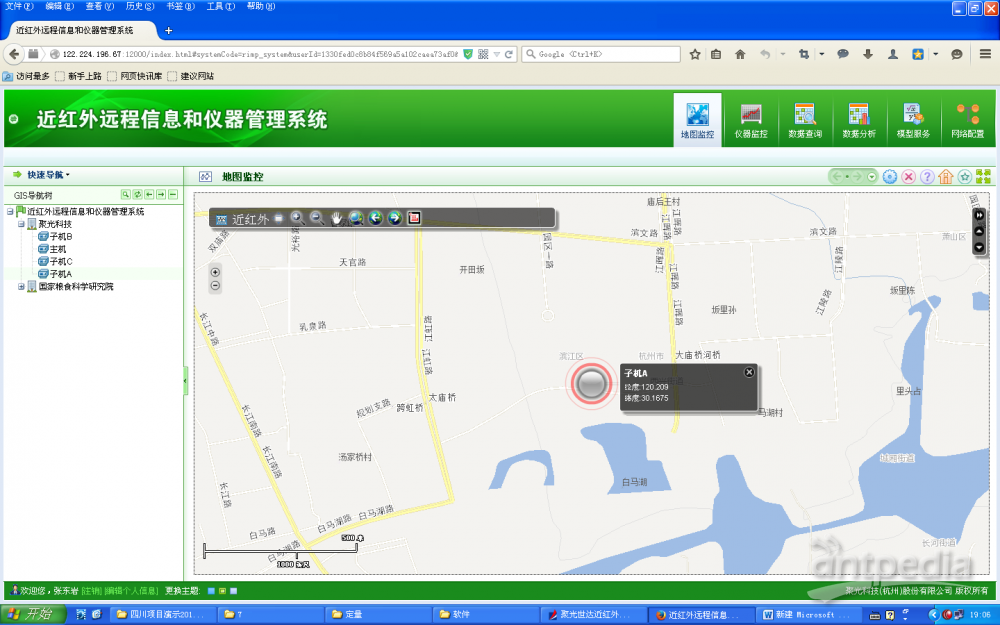
Task: Collapse the 聚光科技 tree node
Action: (x=21, y=225)
